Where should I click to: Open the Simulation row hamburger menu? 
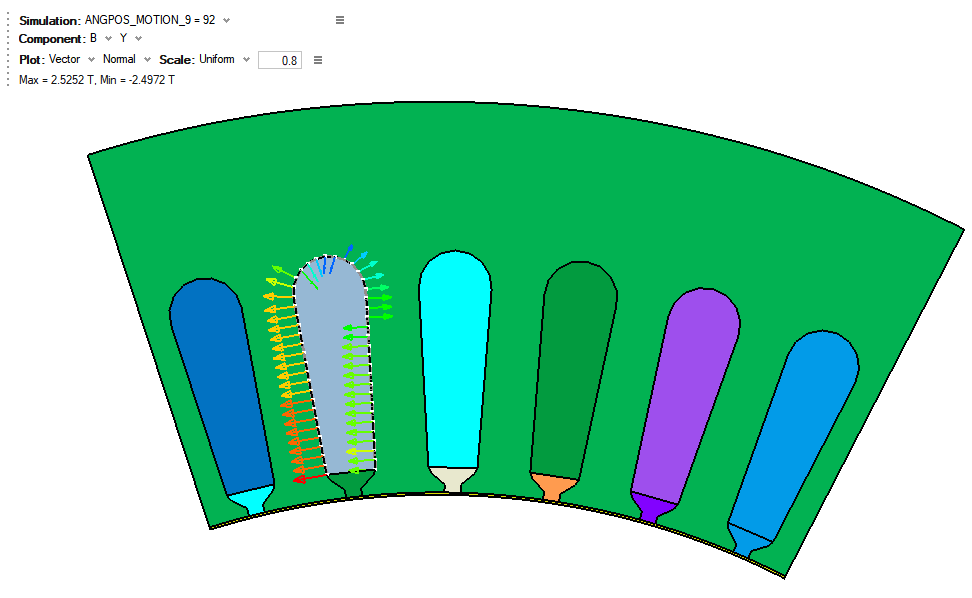pos(340,20)
